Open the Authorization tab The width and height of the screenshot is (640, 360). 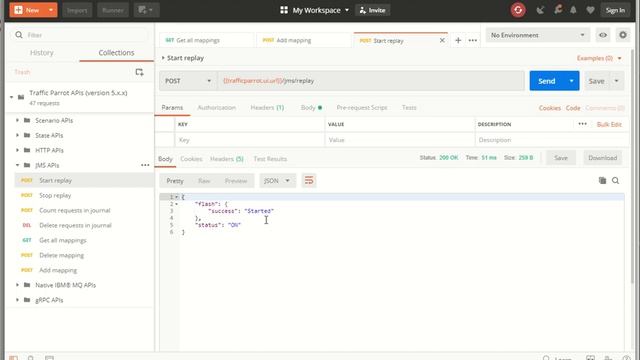tap(216, 108)
